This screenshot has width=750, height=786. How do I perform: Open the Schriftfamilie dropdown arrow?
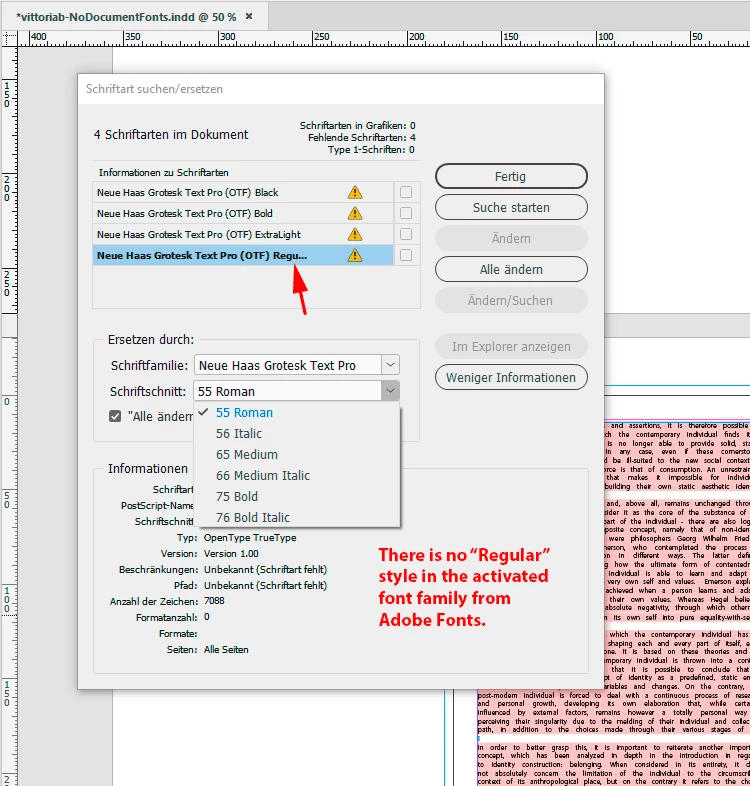(391, 365)
